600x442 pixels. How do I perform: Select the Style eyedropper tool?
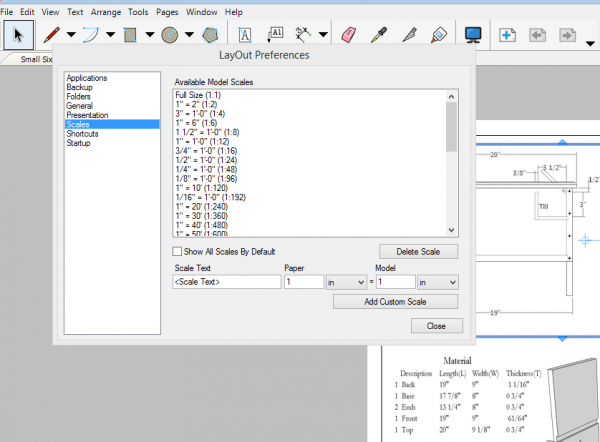pyautogui.click(x=379, y=35)
